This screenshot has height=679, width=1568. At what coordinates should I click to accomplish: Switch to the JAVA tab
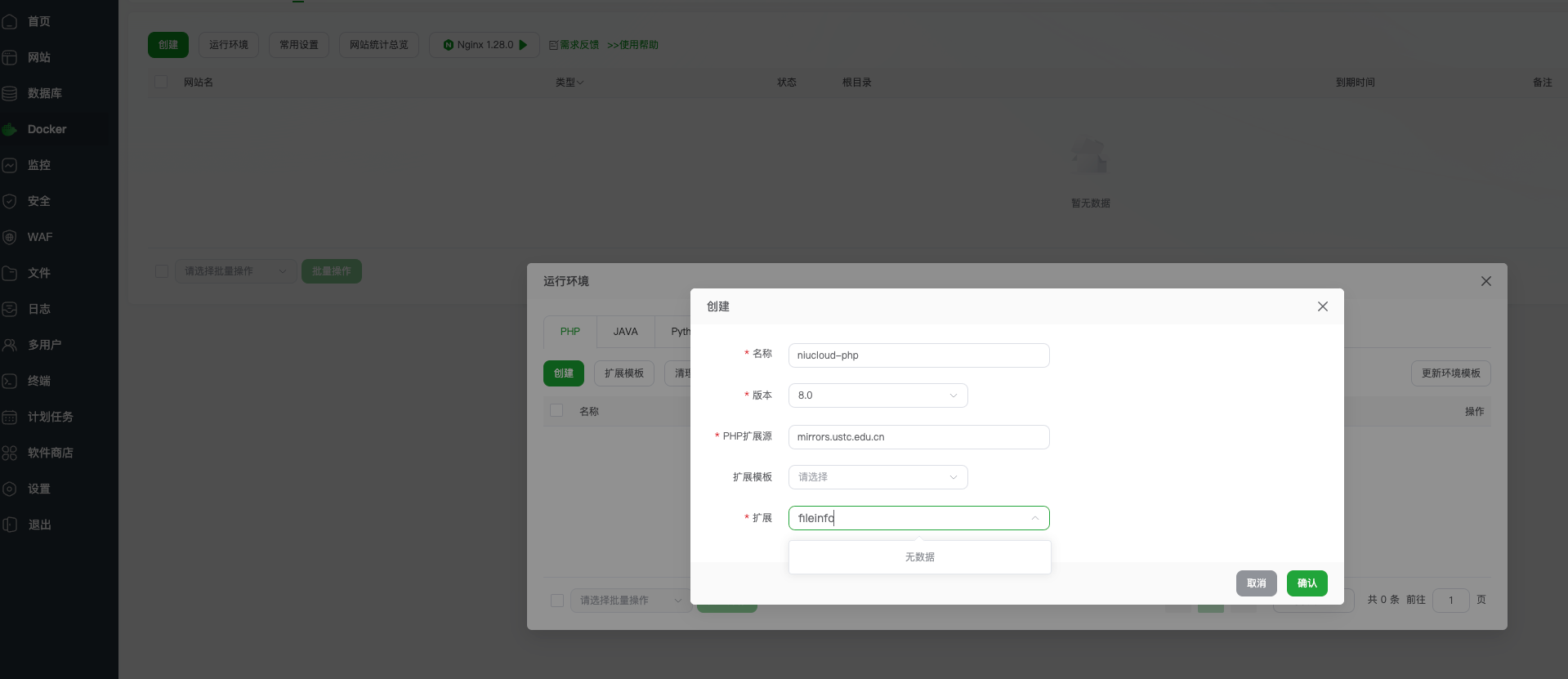pyautogui.click(x=626, y=332)
